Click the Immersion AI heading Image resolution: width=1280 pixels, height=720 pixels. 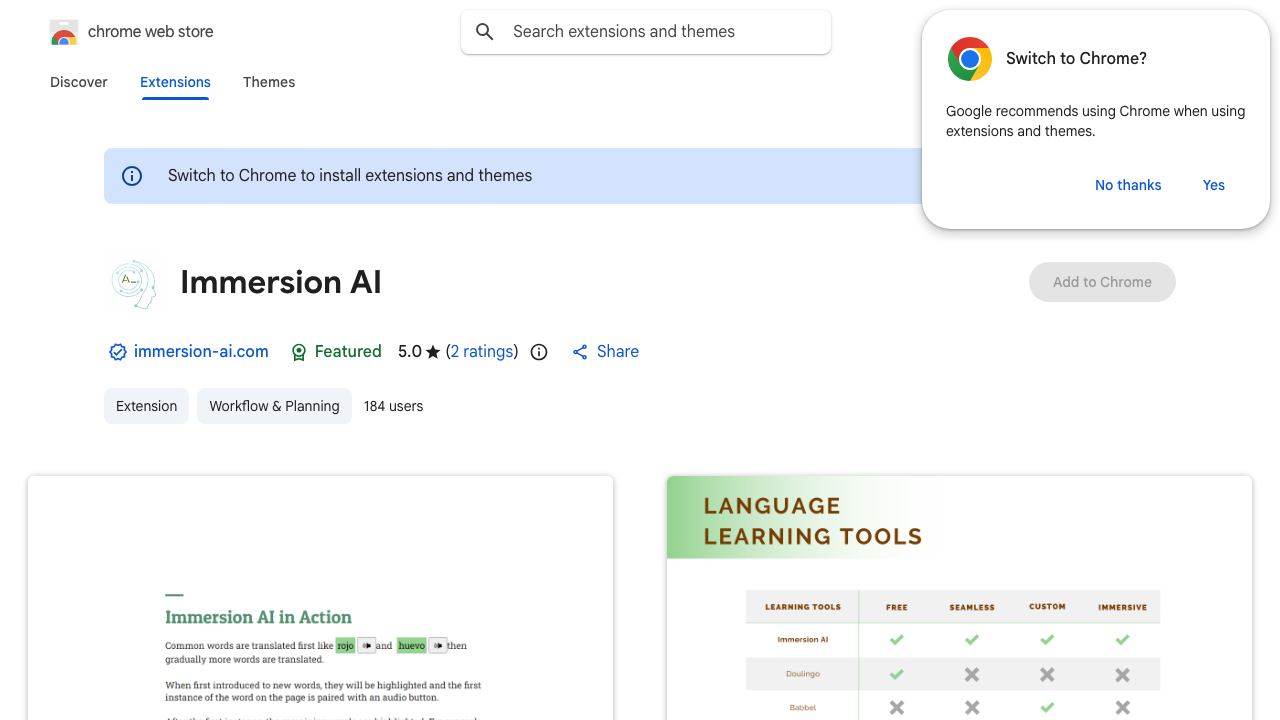click(281, 283)
